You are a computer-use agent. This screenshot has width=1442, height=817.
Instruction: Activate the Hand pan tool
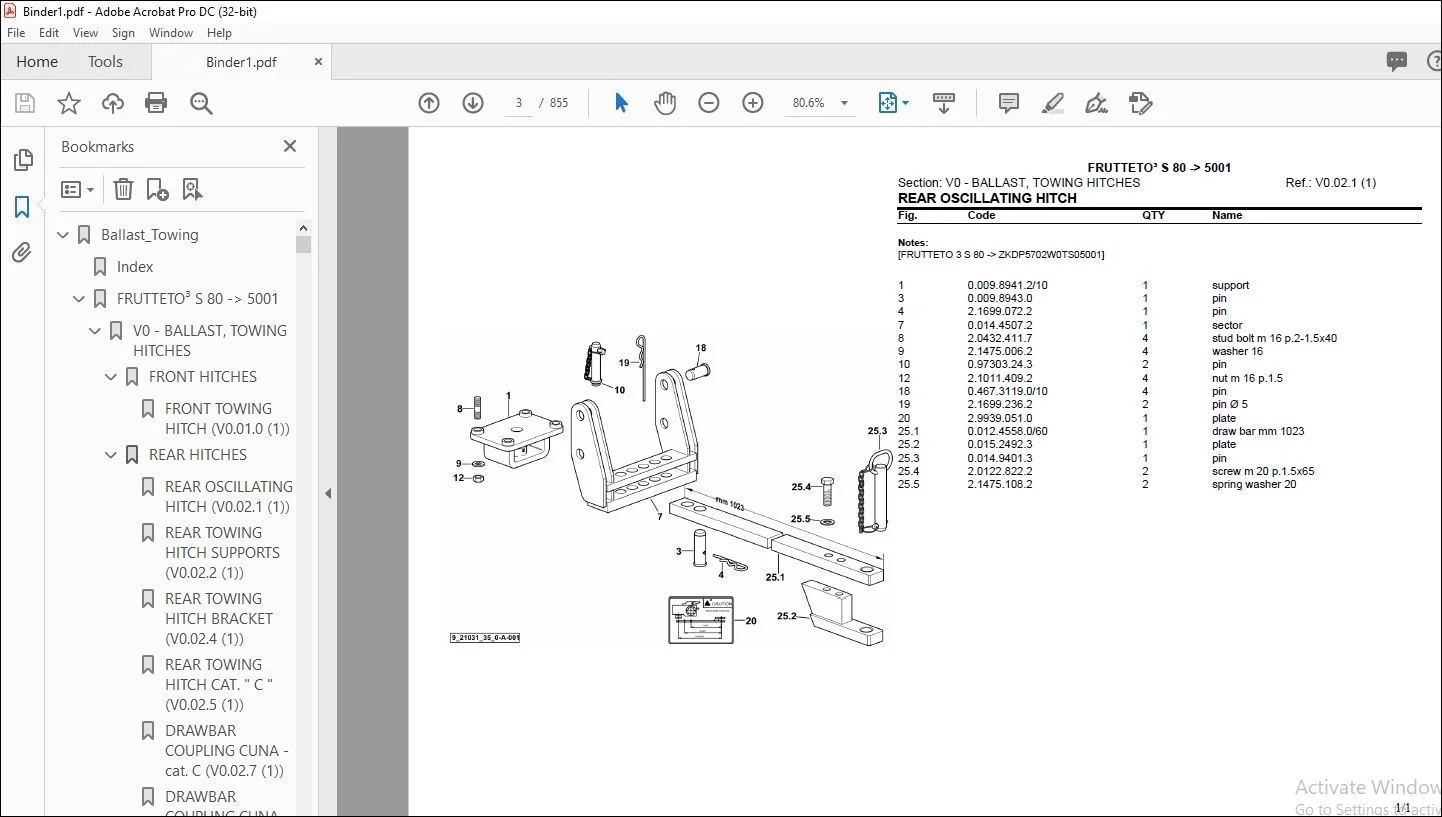click(665, 103)
